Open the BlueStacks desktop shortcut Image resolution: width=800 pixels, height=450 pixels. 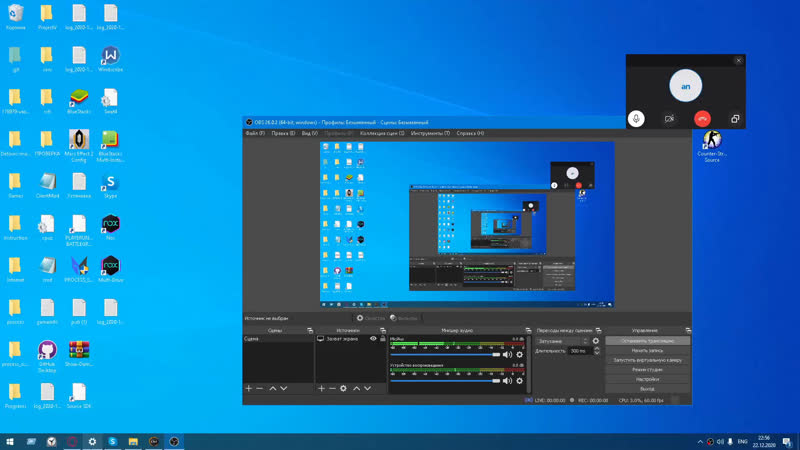79,102
